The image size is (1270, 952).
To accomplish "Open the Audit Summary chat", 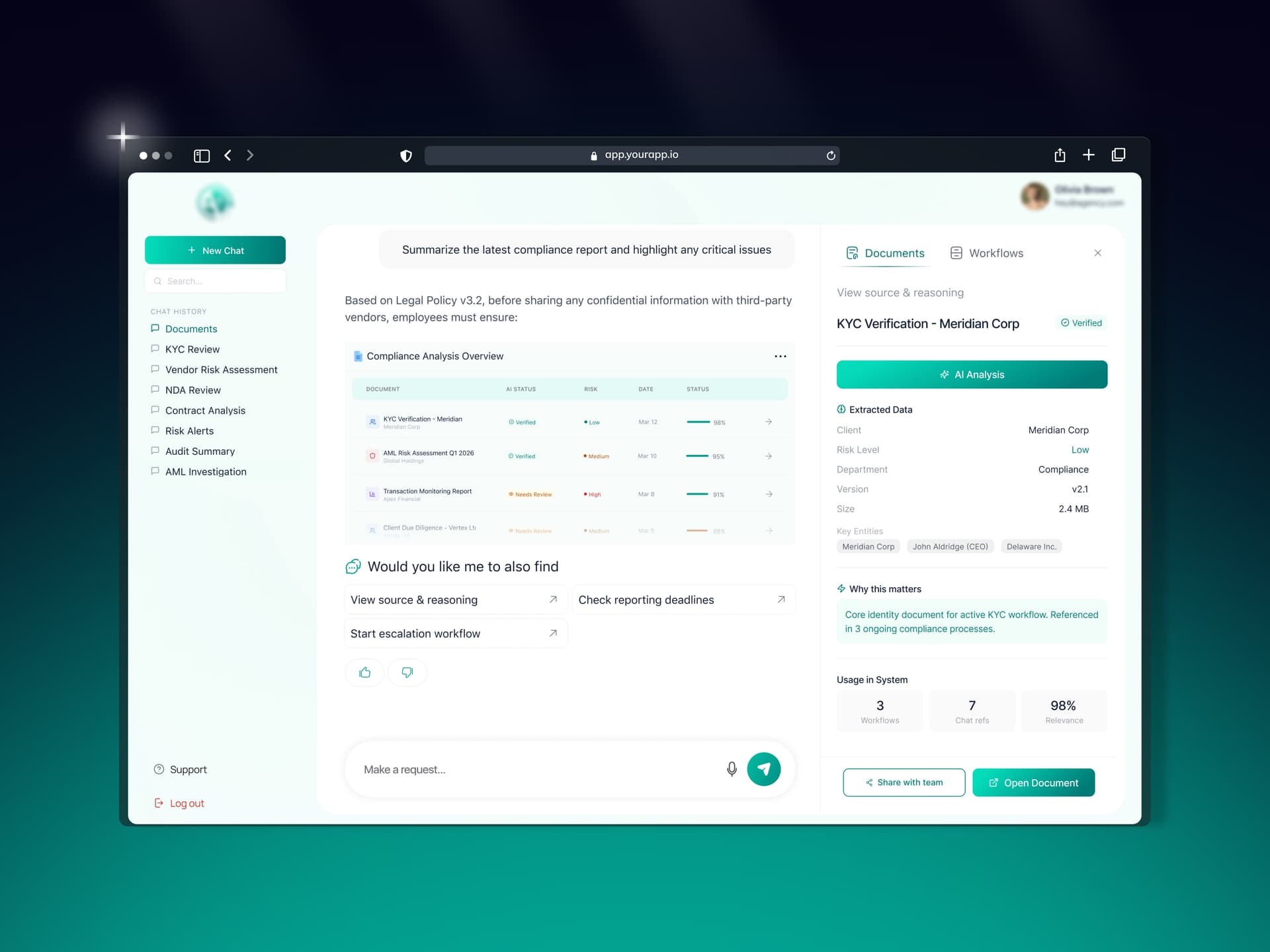I will tap(193, 452).
